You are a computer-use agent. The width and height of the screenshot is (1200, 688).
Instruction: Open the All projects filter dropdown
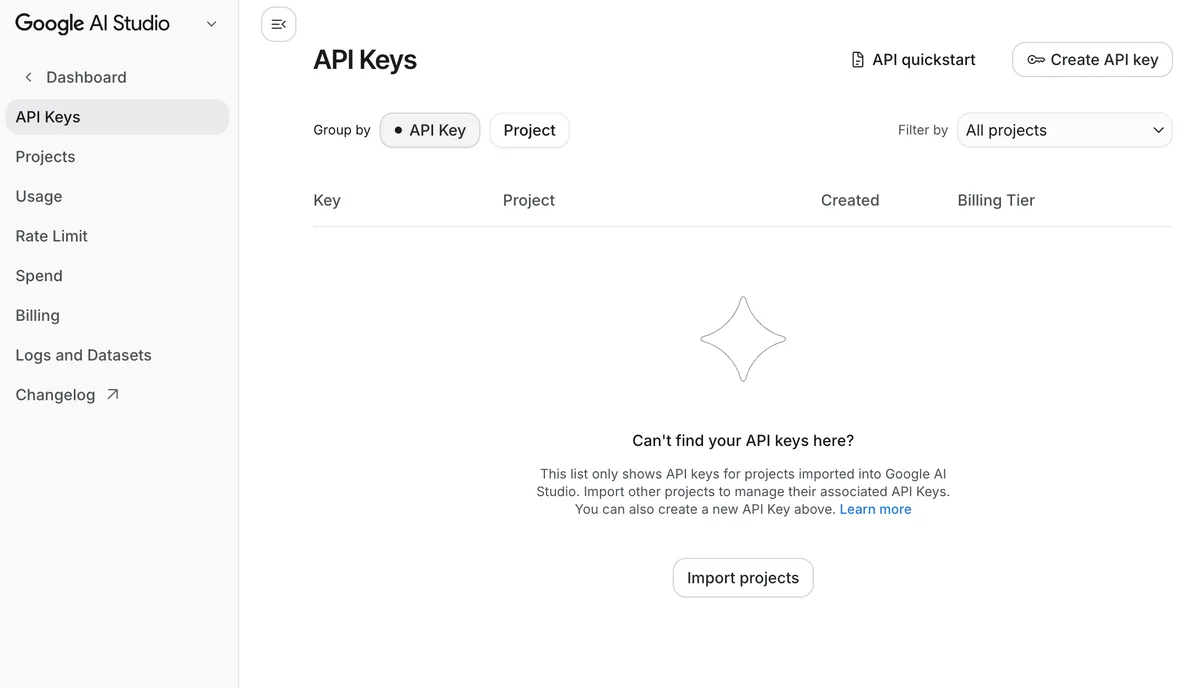[1064, 130]
